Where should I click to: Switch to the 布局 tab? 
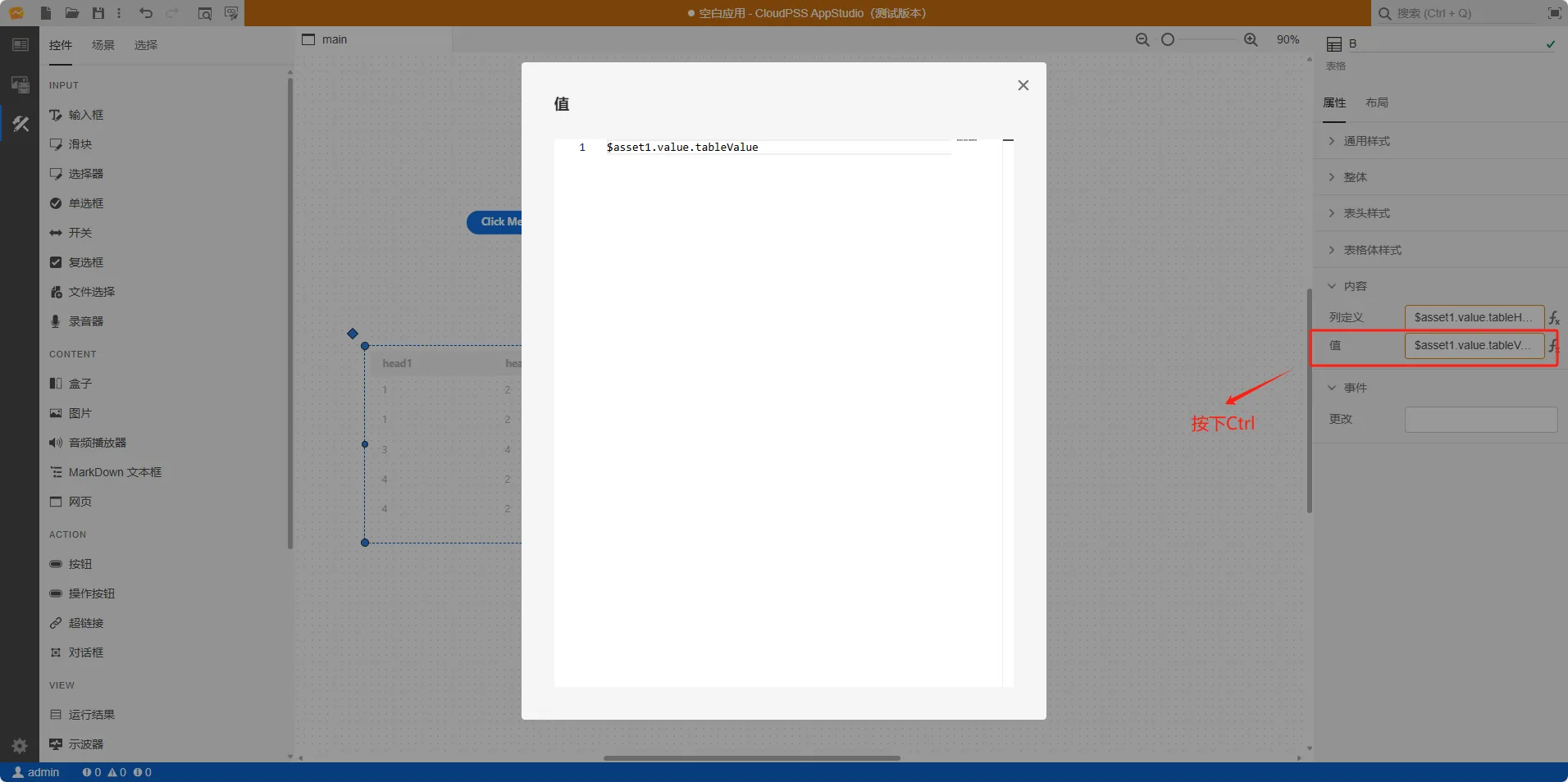[x=1377, y=102]
